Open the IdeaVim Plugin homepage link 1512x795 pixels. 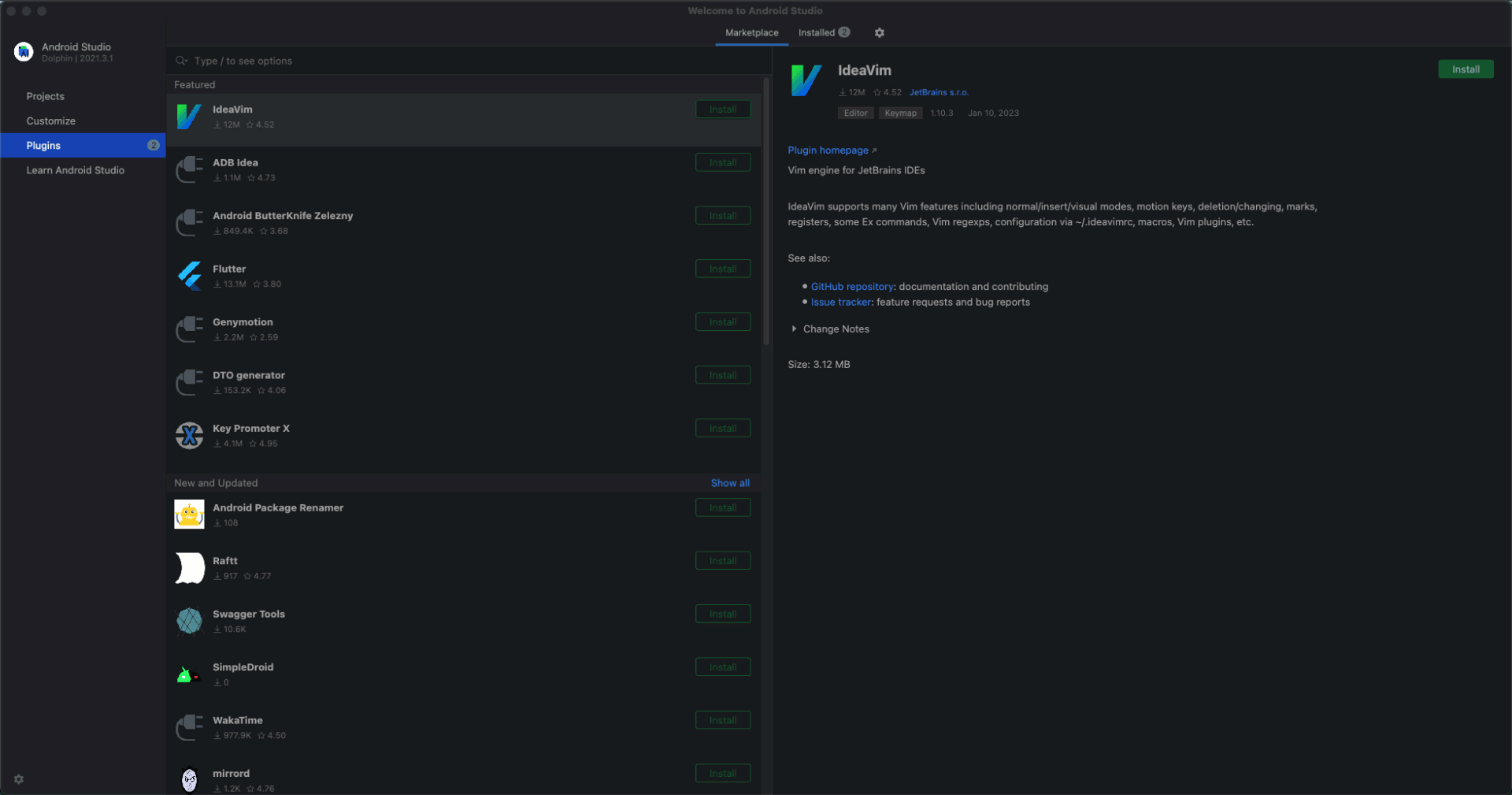pos(827,150)
